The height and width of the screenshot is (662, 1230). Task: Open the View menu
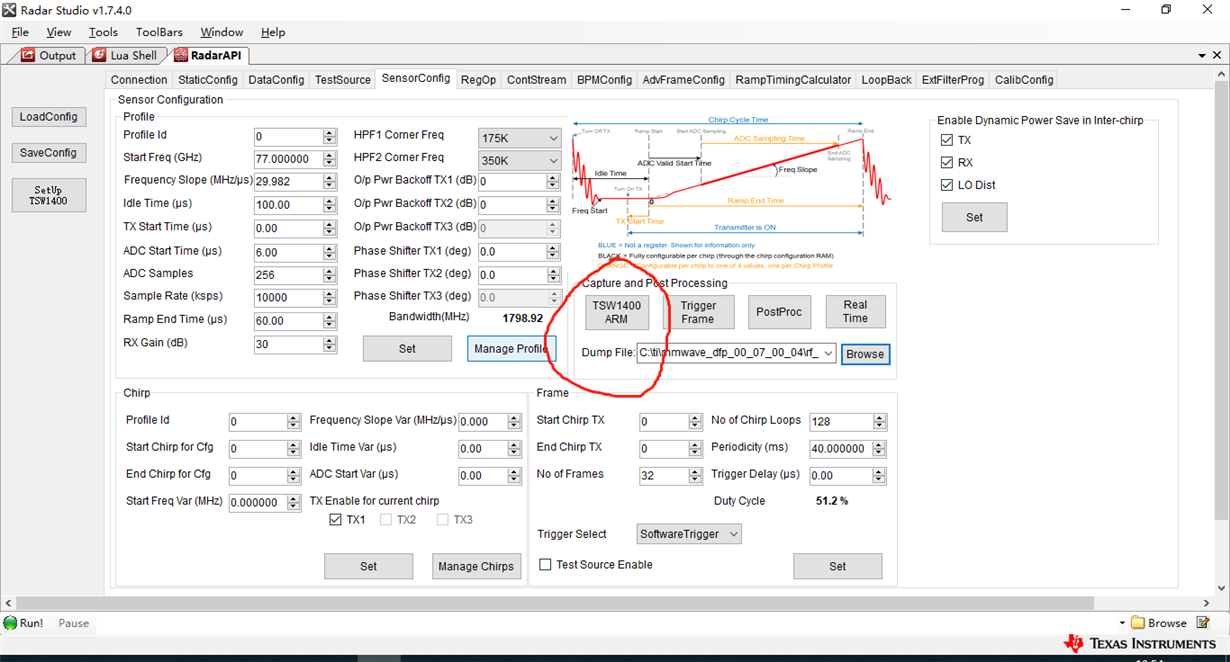point(59,32)
